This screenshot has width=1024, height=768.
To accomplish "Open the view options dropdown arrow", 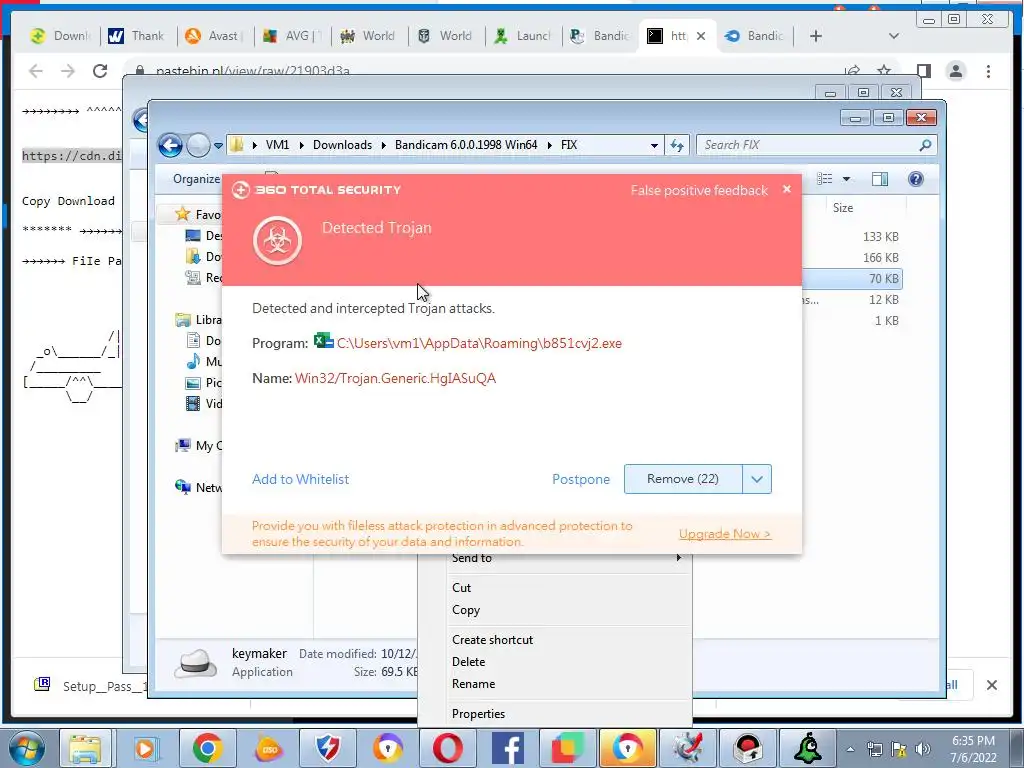I will click(846, 179).
